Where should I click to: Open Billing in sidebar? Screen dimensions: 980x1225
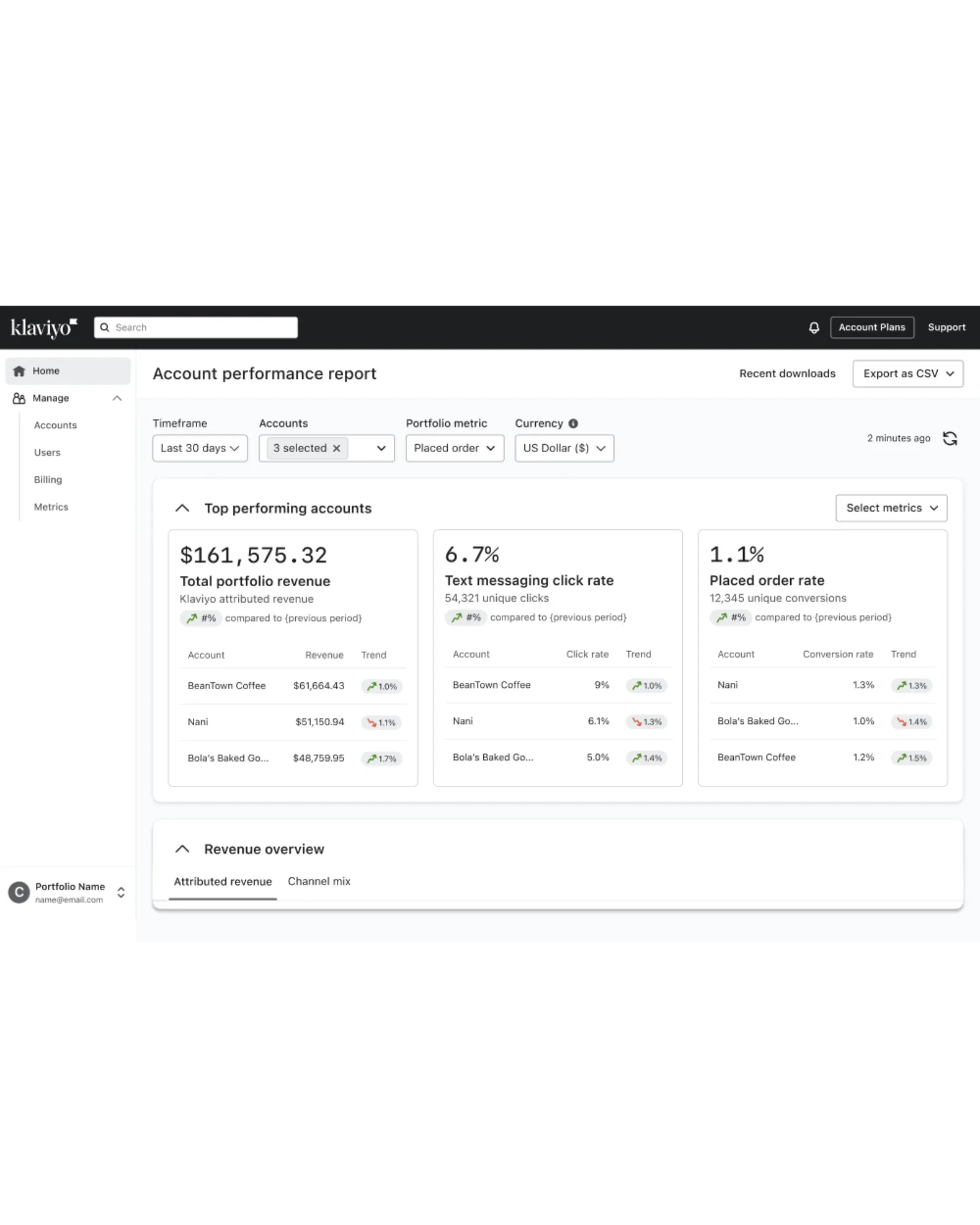tap(48, 480)
